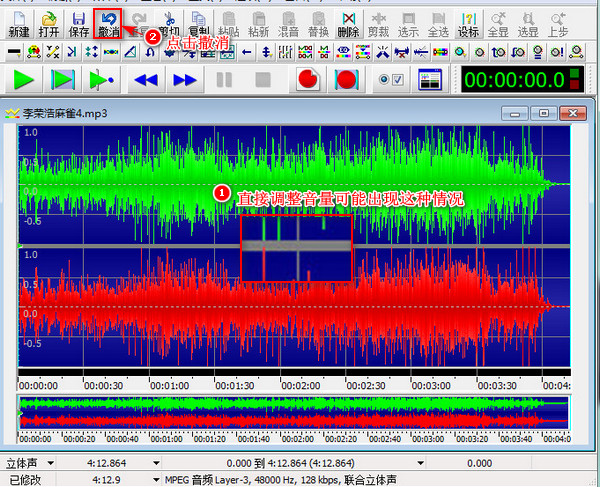
Task: Click the 替换 (Replace) toolbar button
Action: [318, 24]
